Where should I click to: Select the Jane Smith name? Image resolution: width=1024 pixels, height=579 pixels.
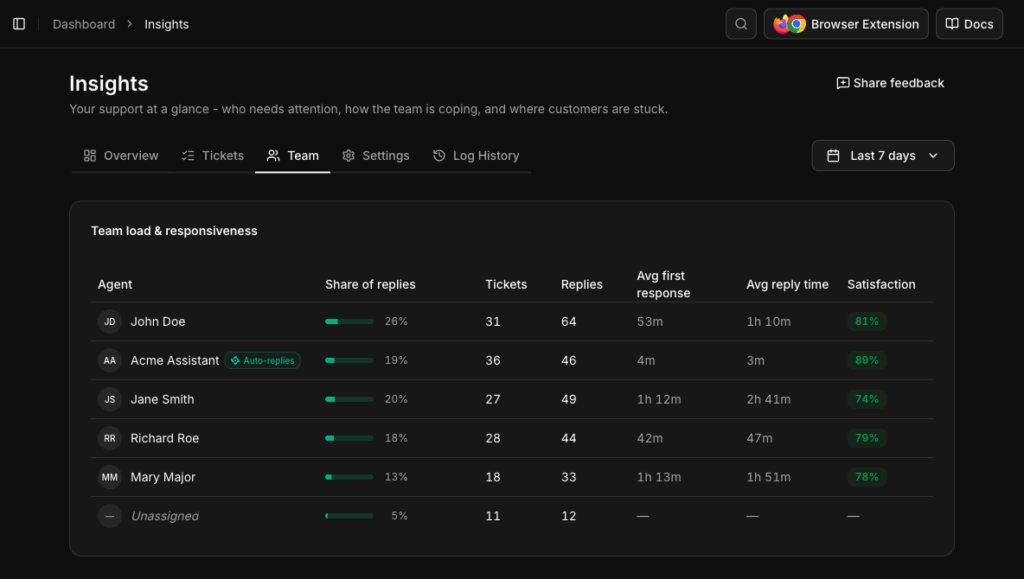tap(162, 399)
